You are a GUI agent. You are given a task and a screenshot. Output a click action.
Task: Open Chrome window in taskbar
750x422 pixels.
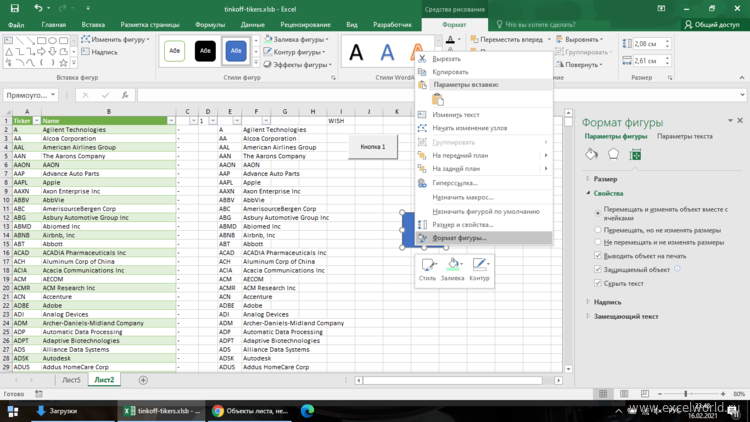point(250,411)
